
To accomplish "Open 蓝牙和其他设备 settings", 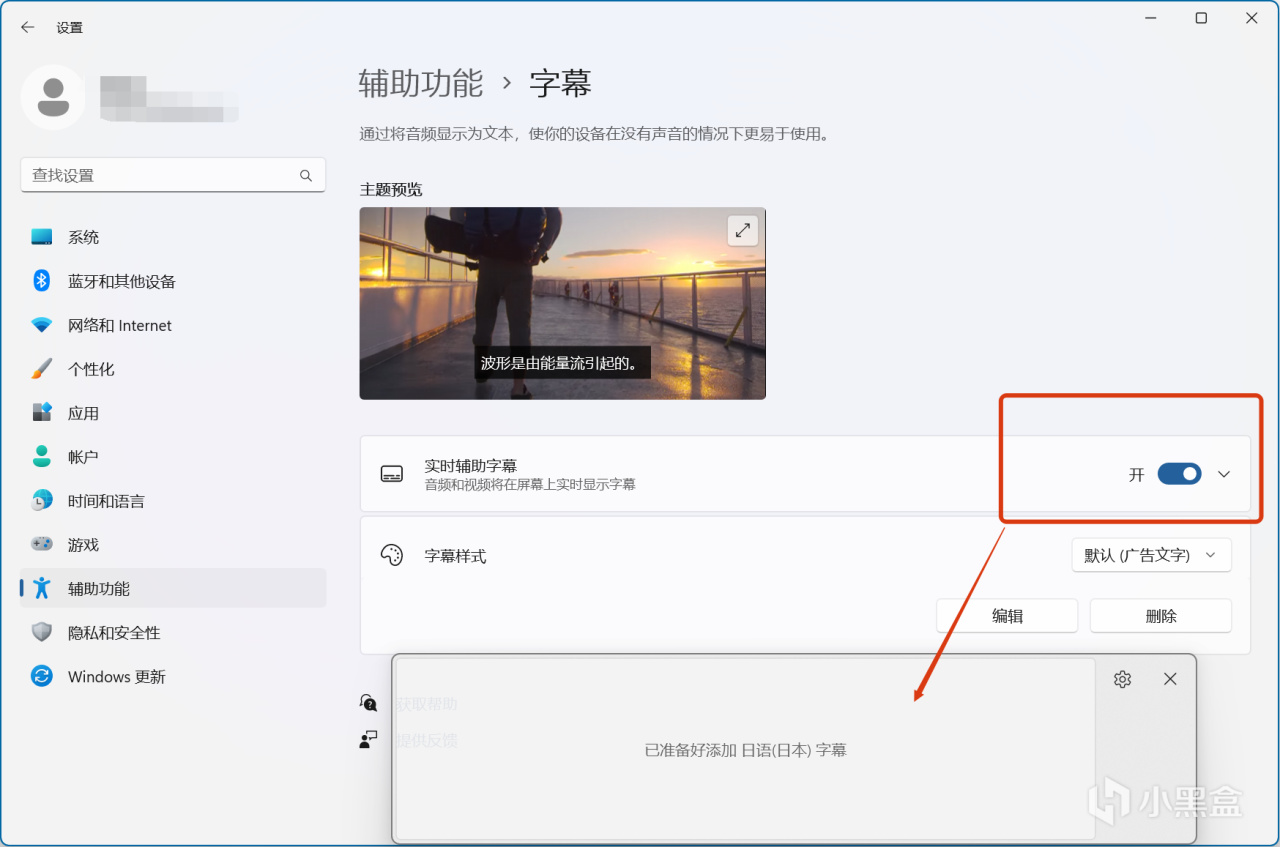I will coord(173,281).
